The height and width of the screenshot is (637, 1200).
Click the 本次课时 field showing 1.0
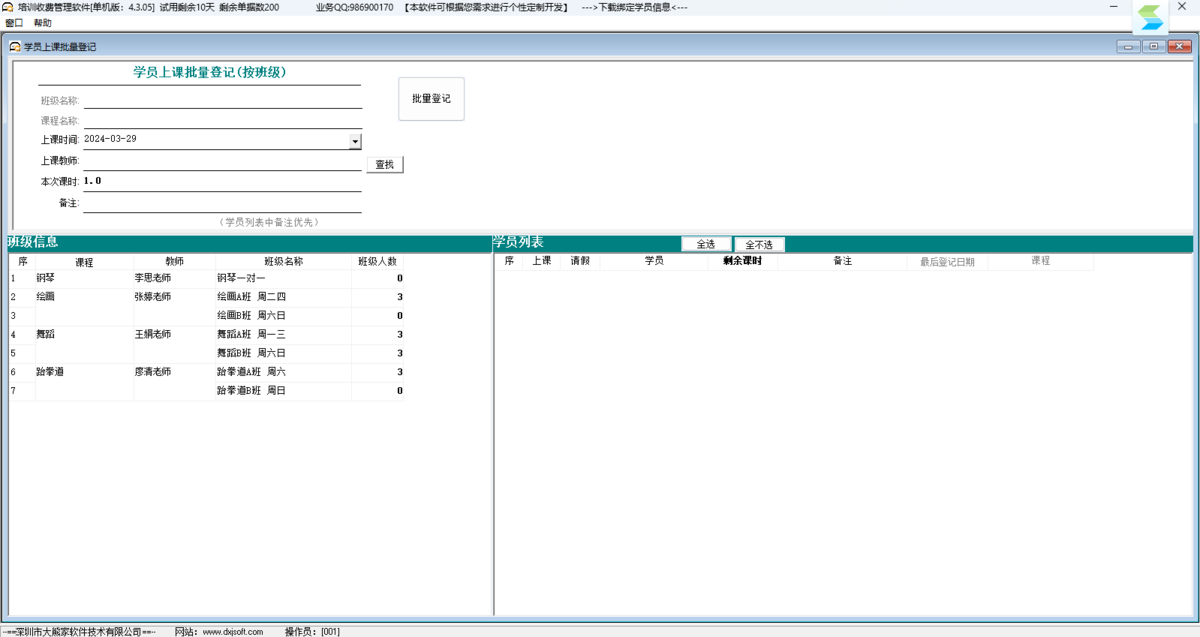[222, 181]
